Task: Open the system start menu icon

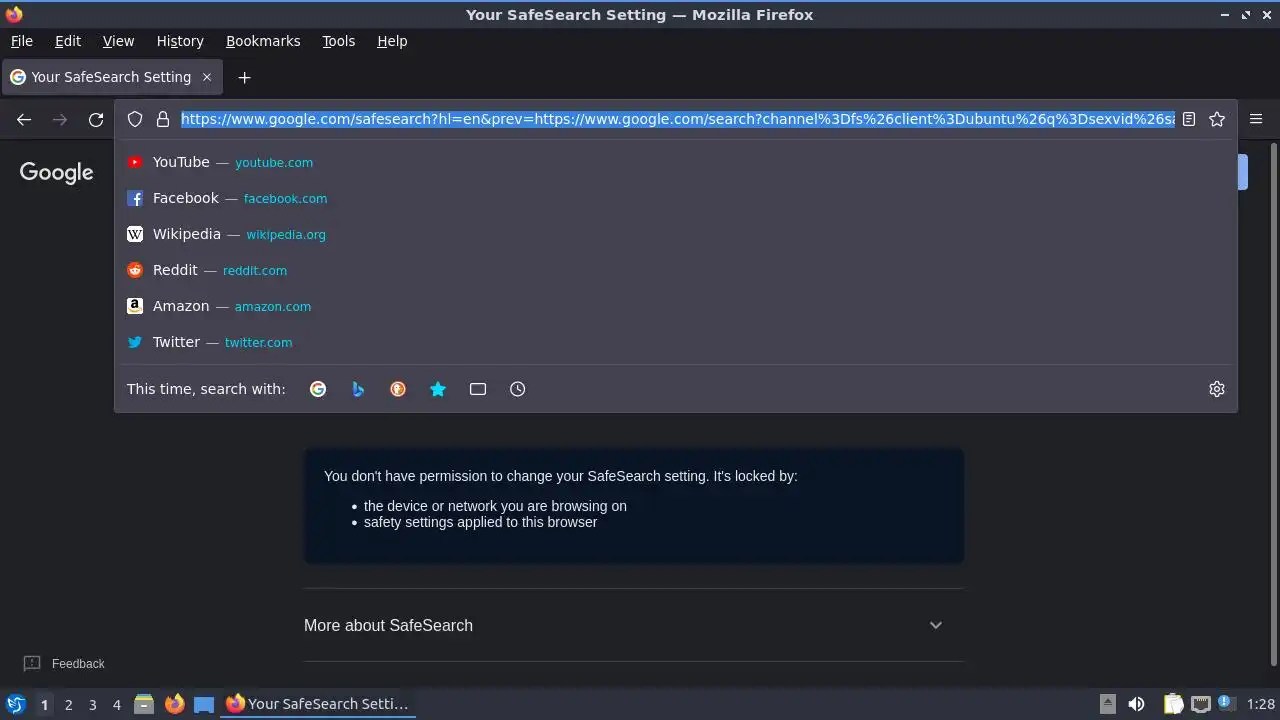Action: click(16, 704)
